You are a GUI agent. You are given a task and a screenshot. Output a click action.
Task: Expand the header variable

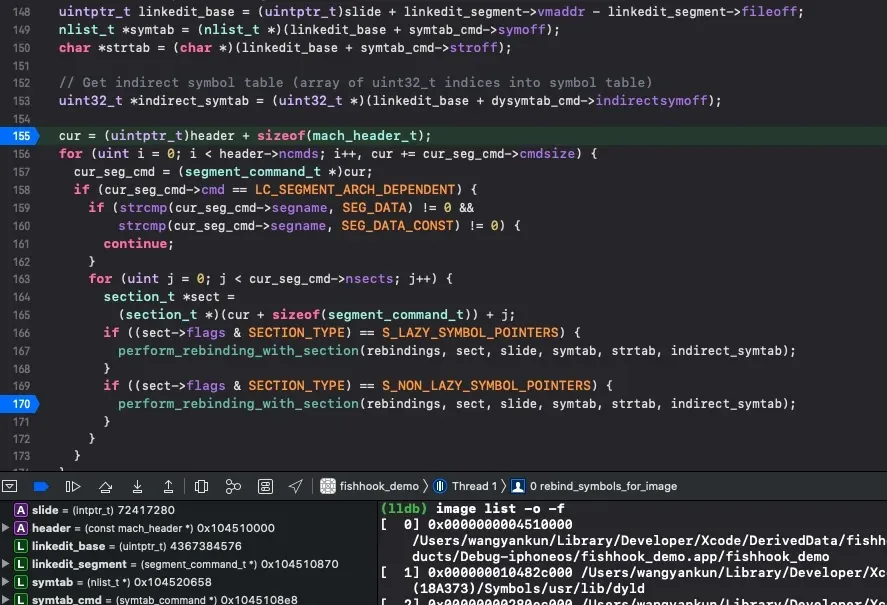5,528
